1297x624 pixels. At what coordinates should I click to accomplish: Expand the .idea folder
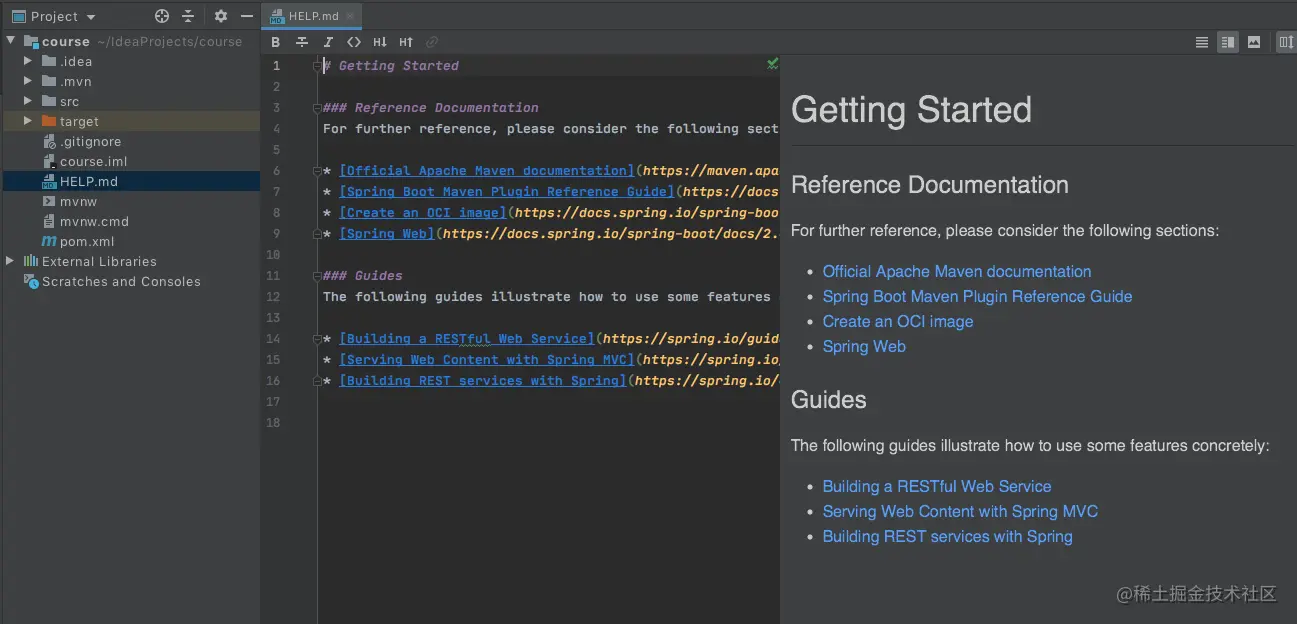click(28, 61)
